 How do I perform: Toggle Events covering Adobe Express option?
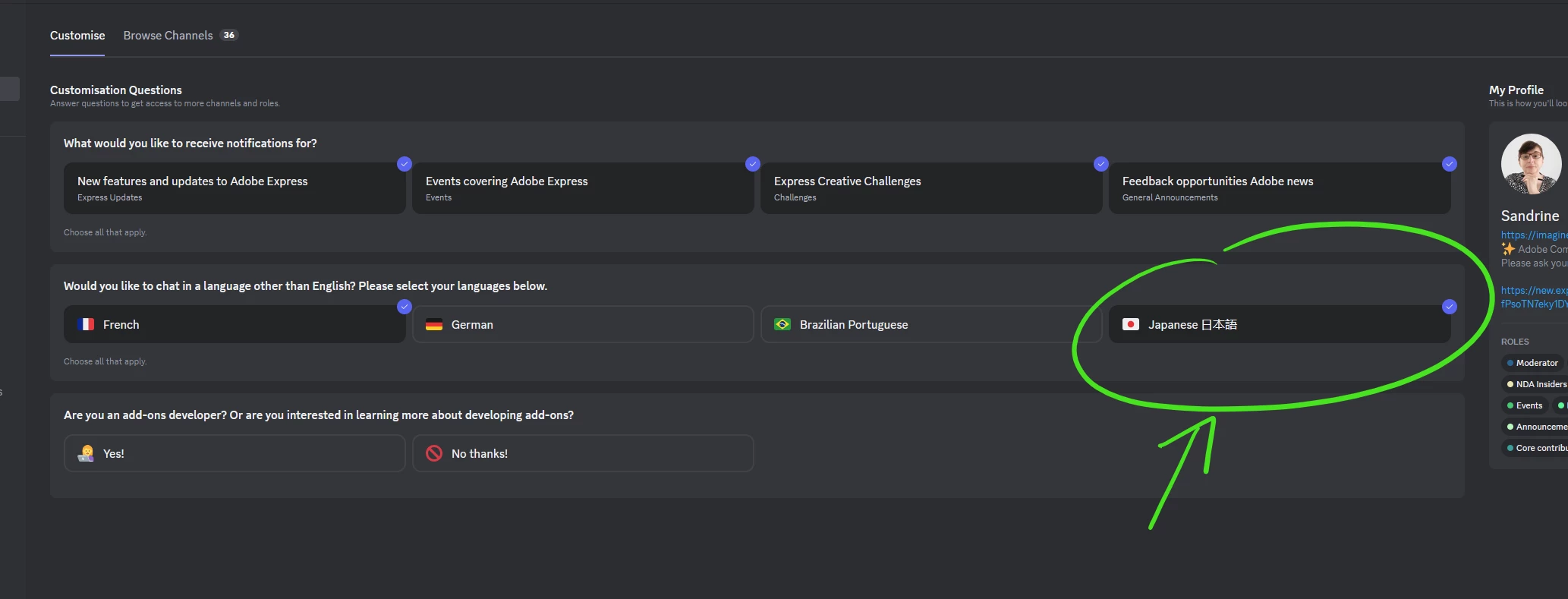click(x=583, y=188)
